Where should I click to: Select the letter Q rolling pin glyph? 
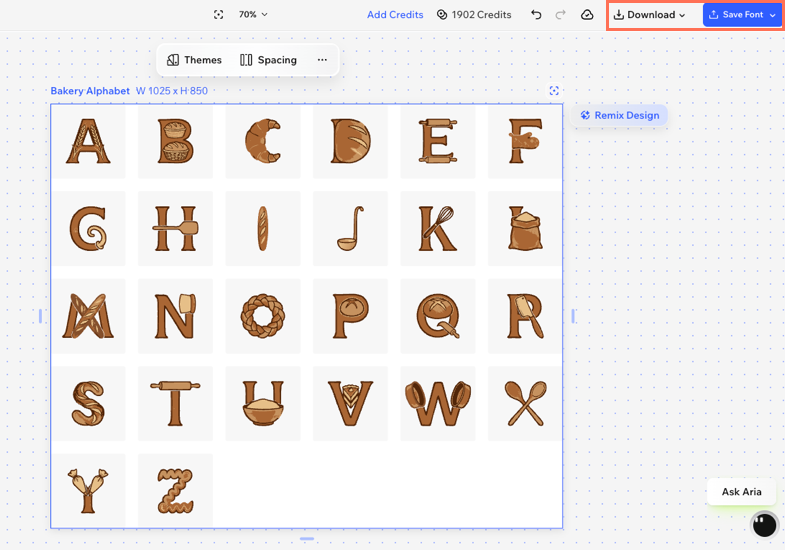438,316
